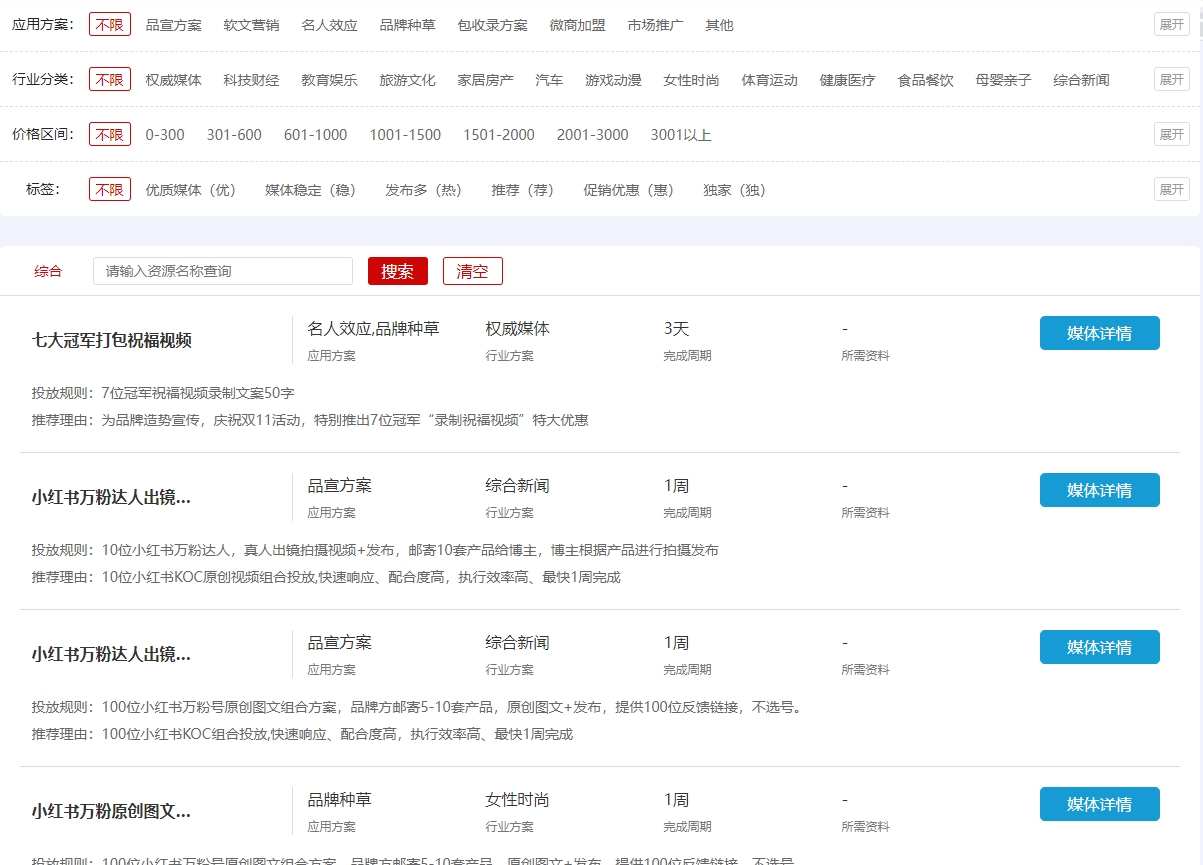Click the resource name search field

point(223,271)
